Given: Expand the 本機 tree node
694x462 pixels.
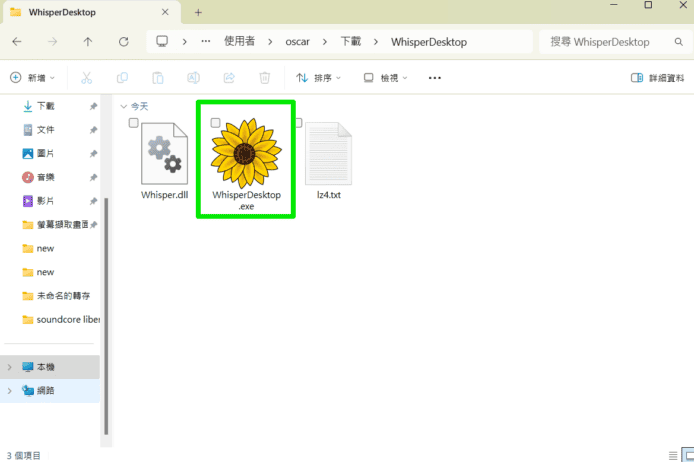Looking at the screenshot, I should point(10,367).
